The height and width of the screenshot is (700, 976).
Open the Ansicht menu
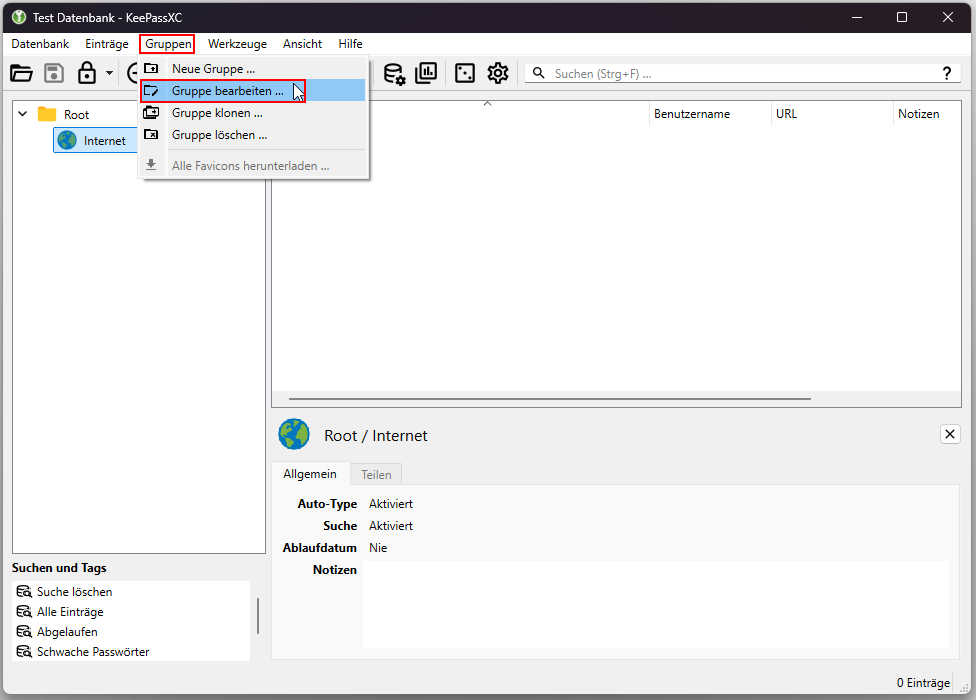[x=303, y=44]
